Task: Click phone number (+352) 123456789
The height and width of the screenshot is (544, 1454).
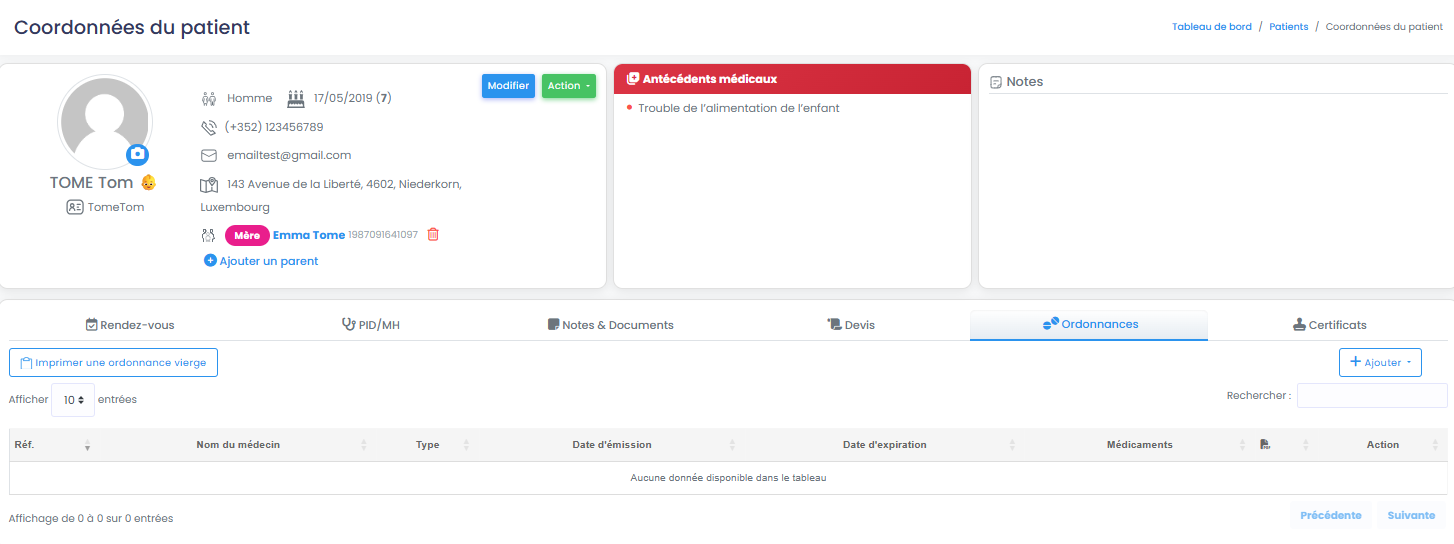Action: coord(274,127)
